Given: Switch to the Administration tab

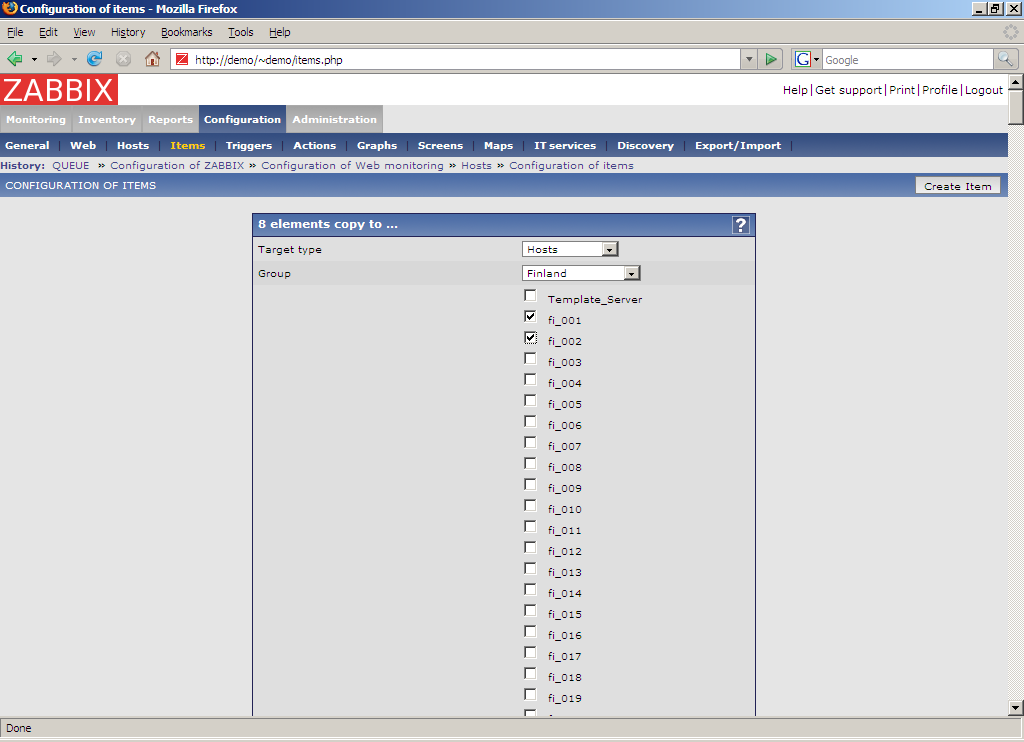Looking at the screenshot, I should tap(334, 120).
